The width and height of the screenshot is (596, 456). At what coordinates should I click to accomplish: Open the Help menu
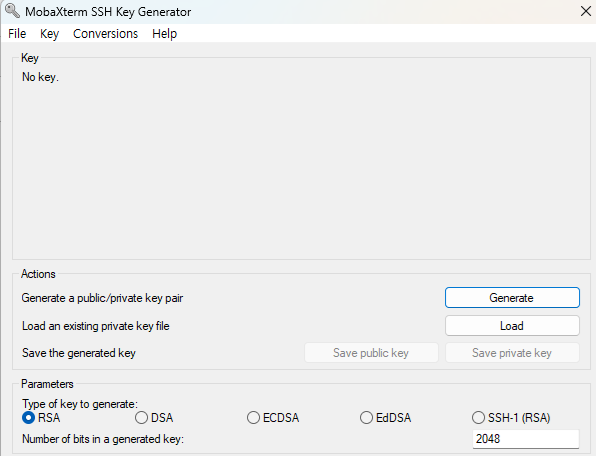165,33
